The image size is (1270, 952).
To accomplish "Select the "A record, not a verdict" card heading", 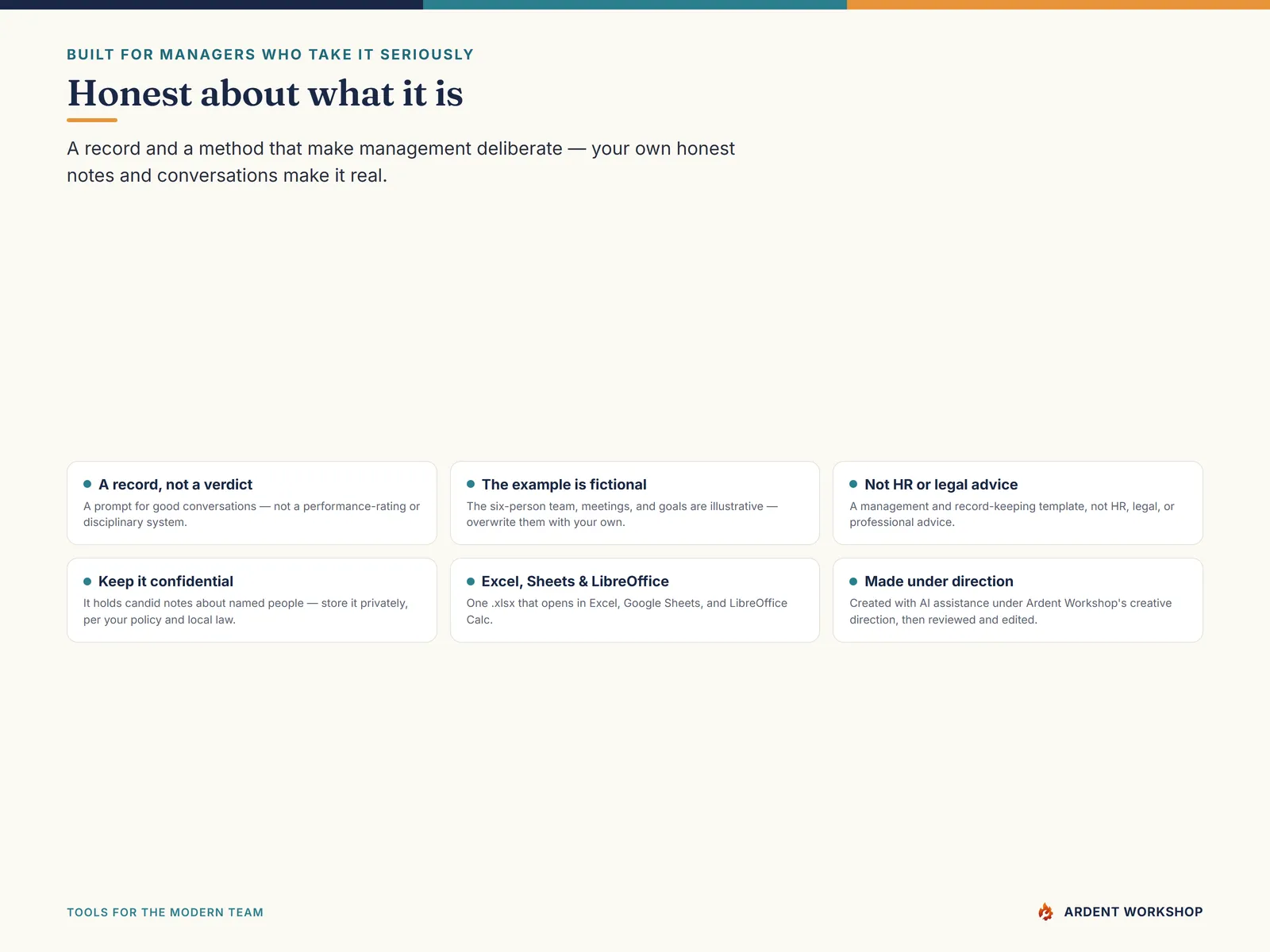I will [175, 485].
